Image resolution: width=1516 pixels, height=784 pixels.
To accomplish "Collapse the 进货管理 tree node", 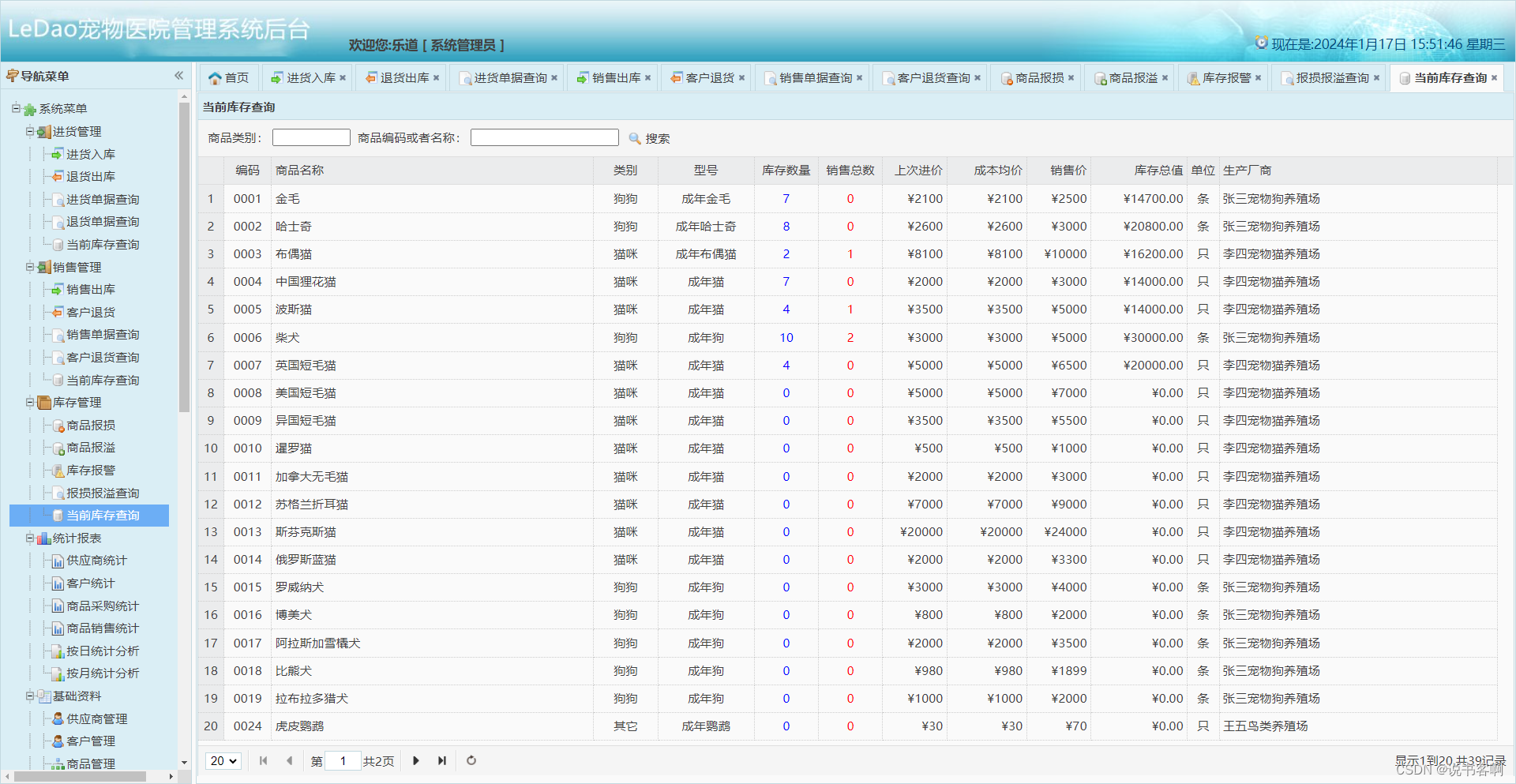I will [x=30, y=131].
